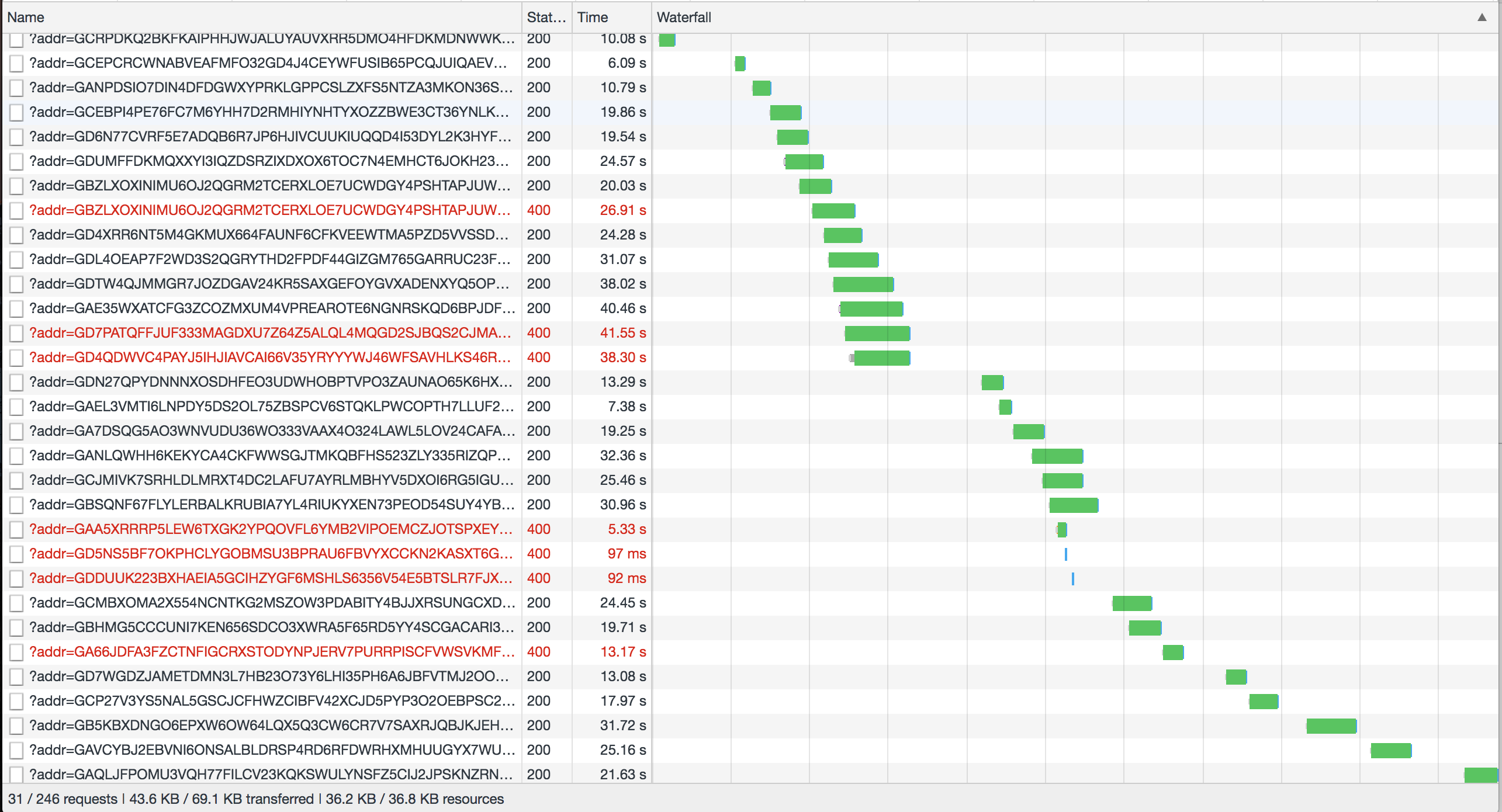Click file icon beside ?addr=GDL4OEAP7F2WD3S2 request
Image resolution: width=1502 pixels, height=812 pixels.
pyautogui.click(x=16, y=259)
